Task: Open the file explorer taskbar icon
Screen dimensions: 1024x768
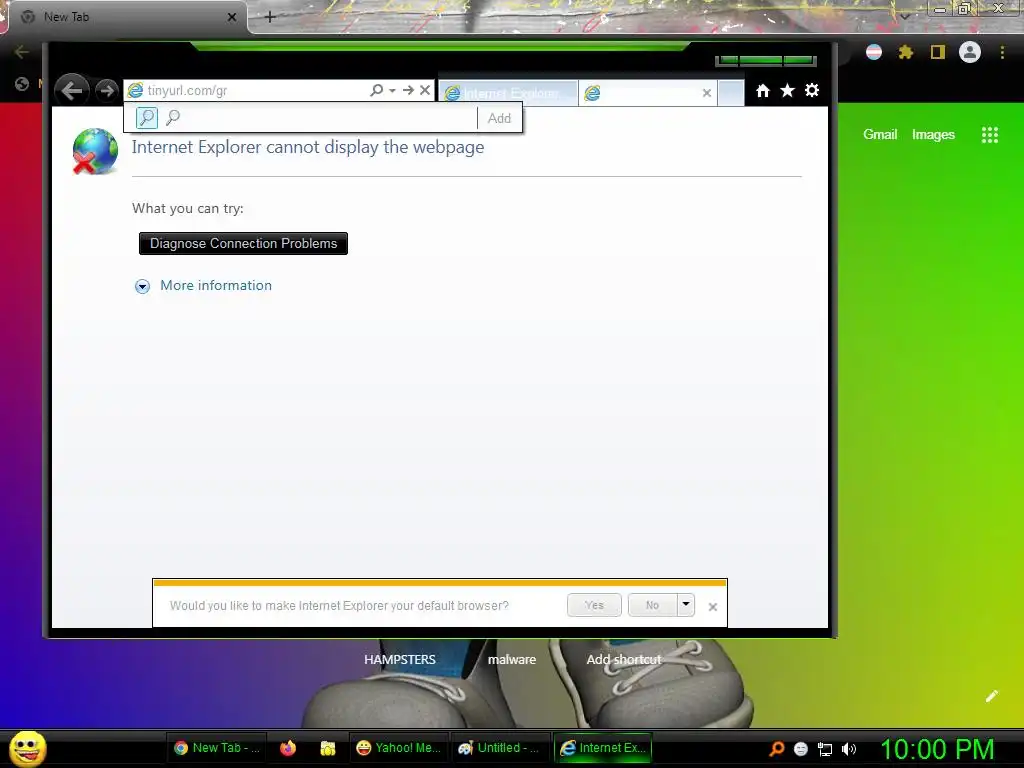Action: pos(328,748)
